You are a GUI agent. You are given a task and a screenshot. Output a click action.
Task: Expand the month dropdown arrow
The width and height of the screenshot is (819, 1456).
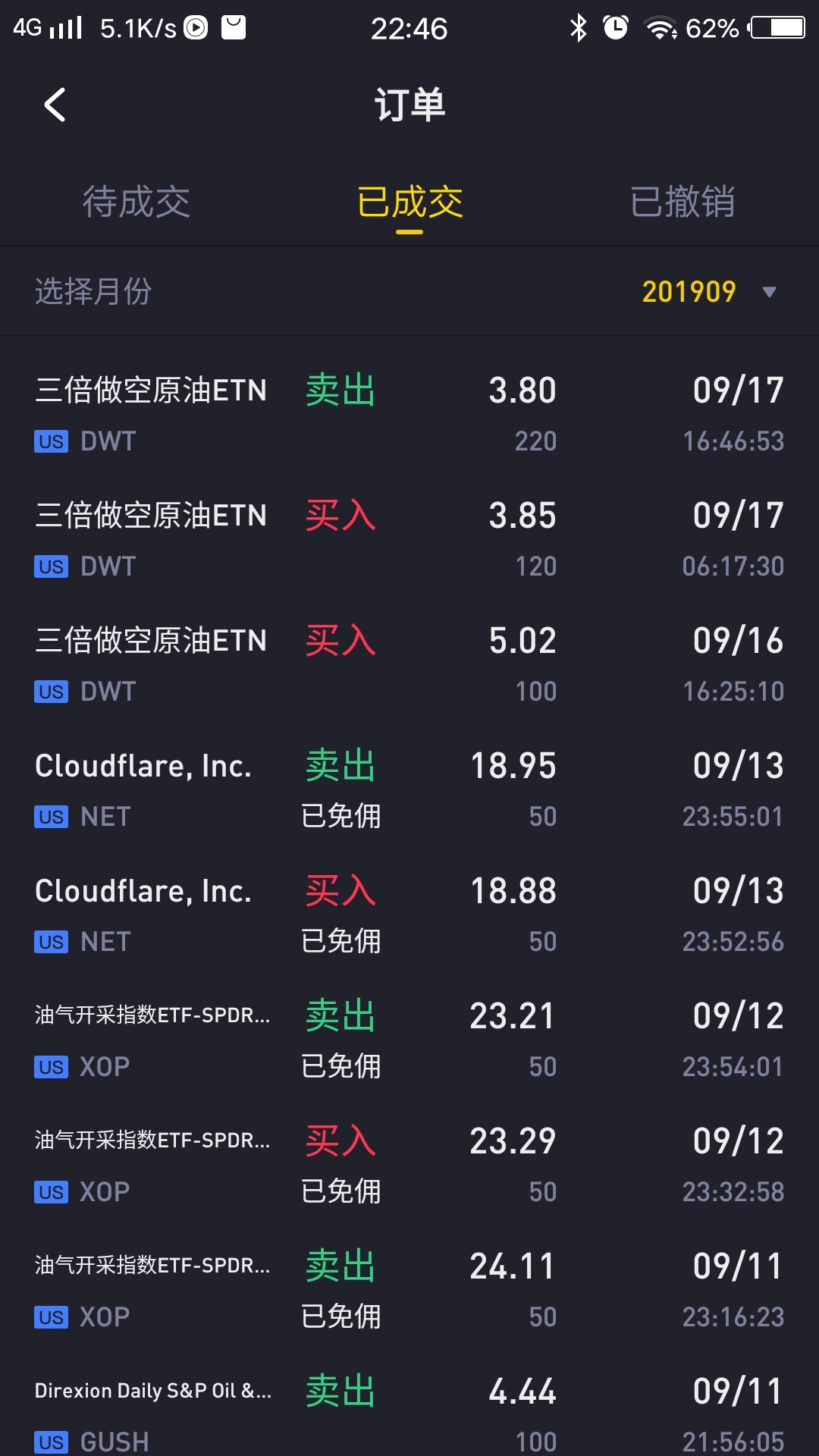770,292
